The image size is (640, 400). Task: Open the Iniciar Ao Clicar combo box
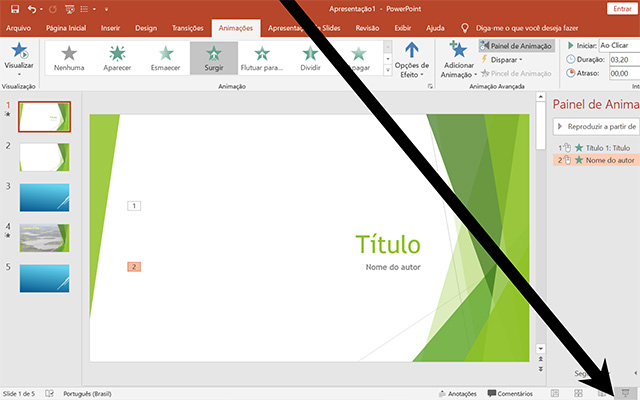(x=619, y=46)
